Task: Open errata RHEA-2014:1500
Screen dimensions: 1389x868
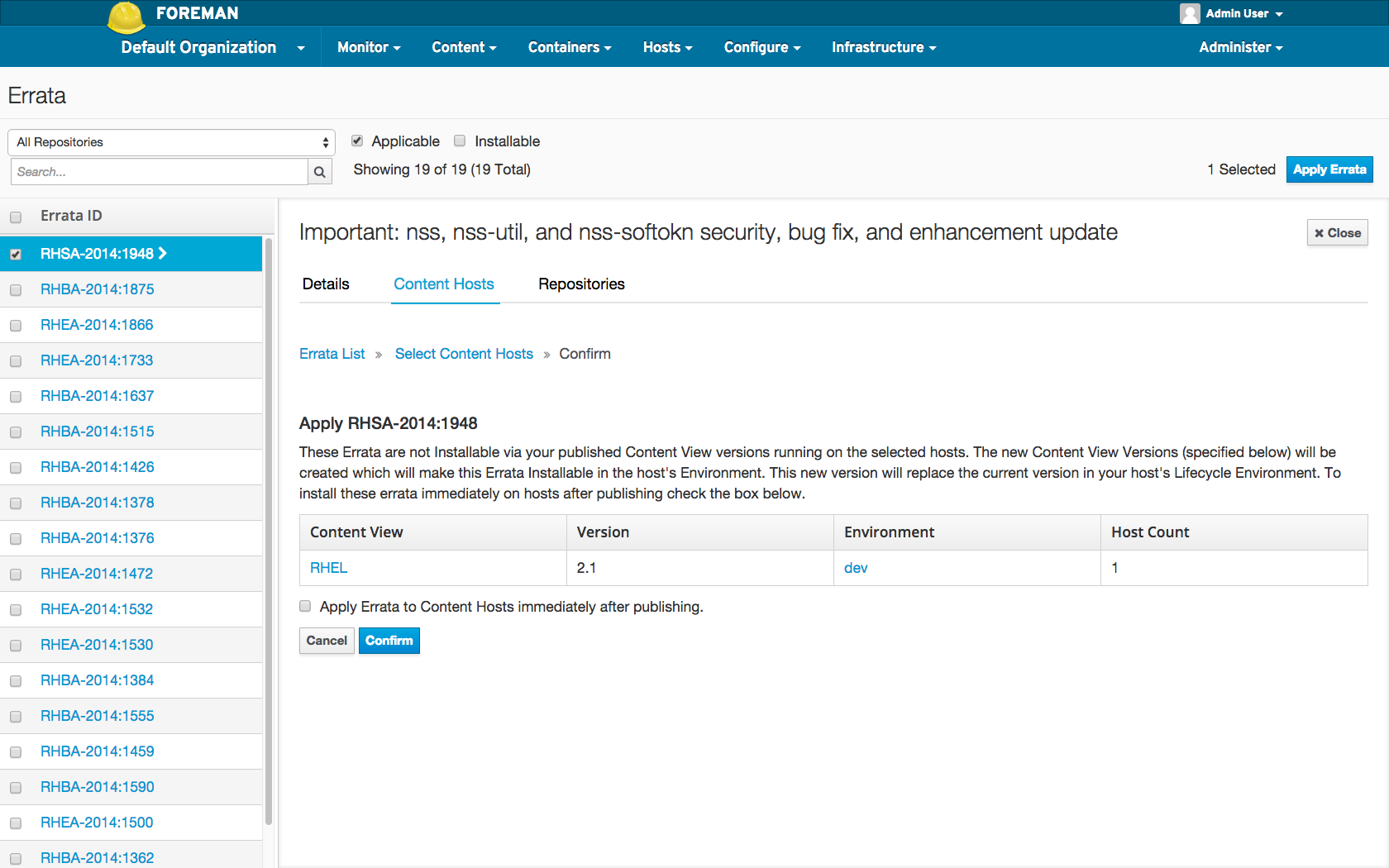Action: pos(97,823)
